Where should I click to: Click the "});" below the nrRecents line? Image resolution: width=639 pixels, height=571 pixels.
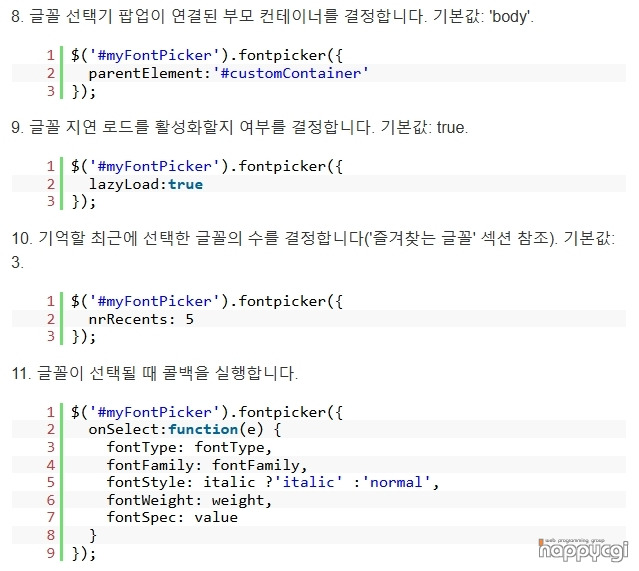coord(84,337)
